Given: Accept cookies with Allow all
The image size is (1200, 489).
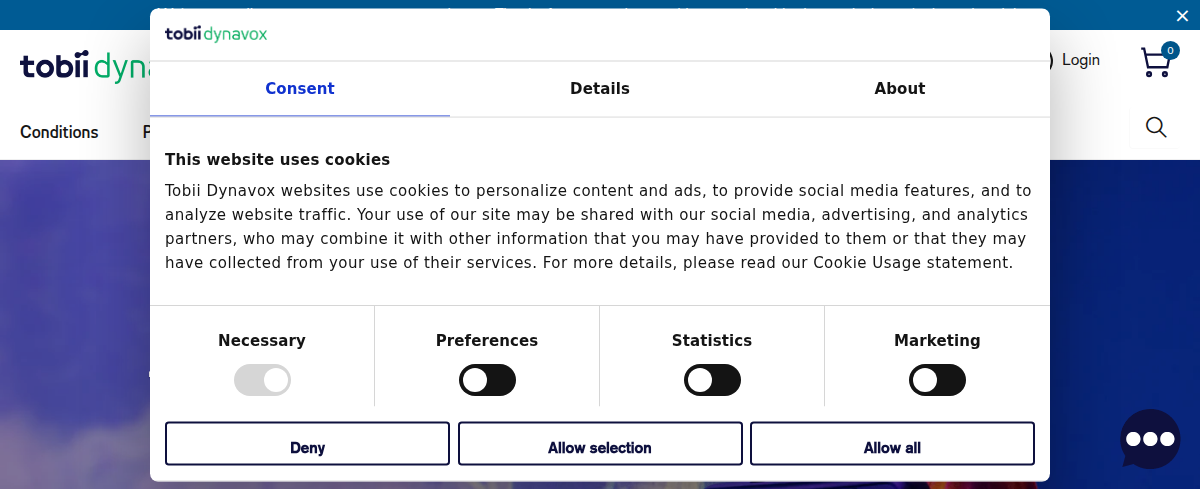Looking at the screenshot, I should (892, 444).
